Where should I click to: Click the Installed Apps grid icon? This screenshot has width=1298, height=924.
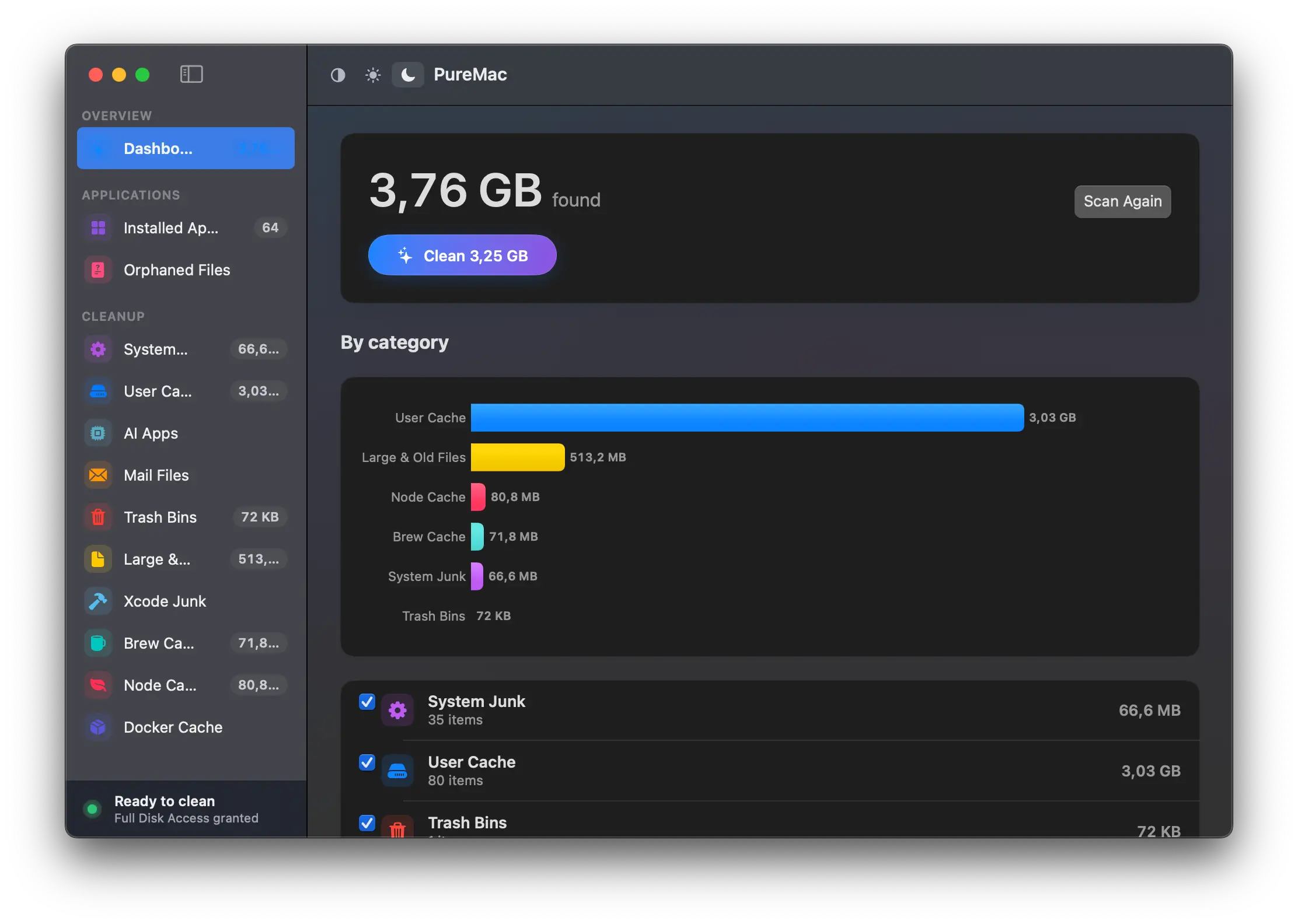point(98,228)
